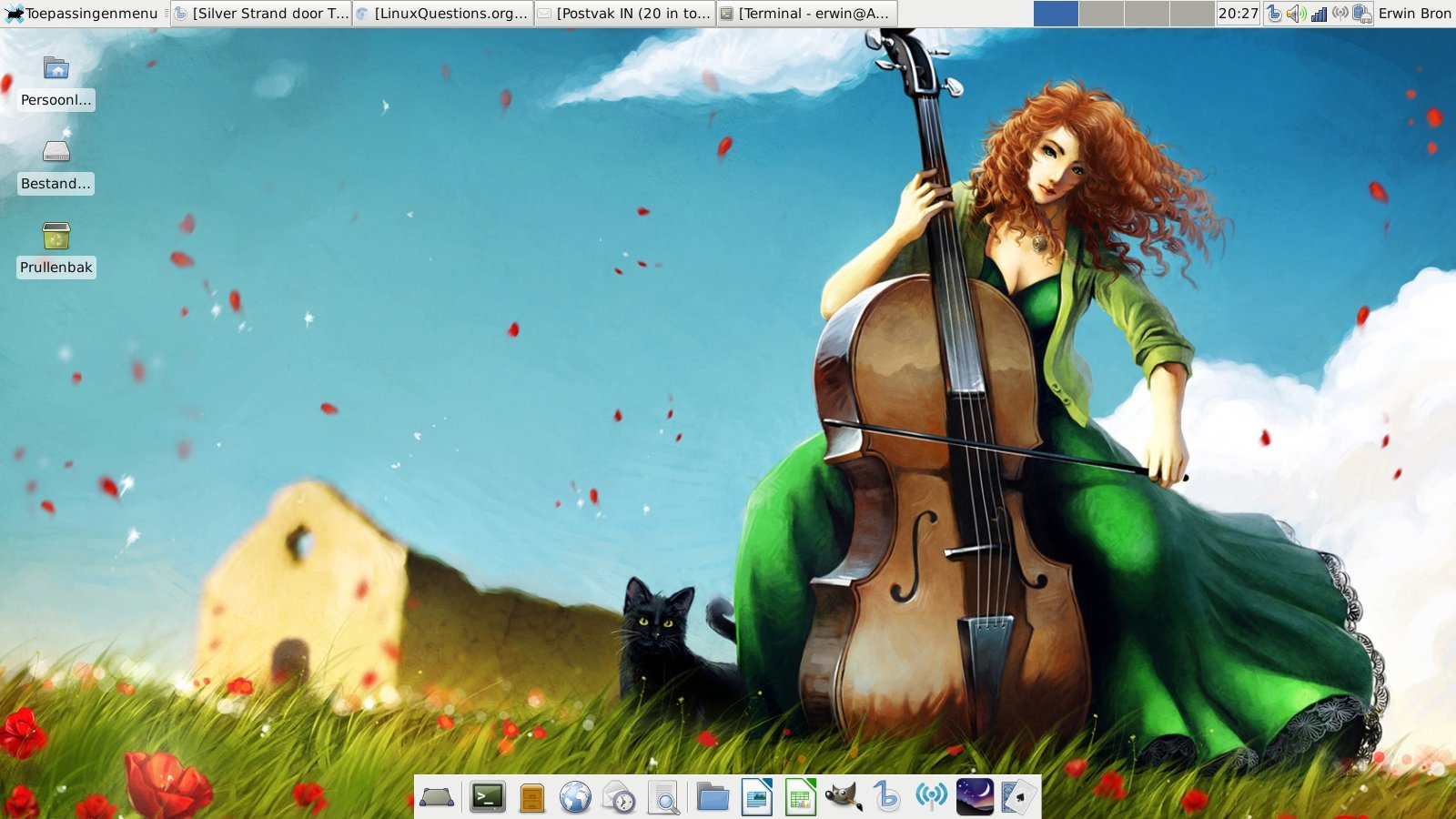The width and height of the screenshot is (1456, 819).
Task: Bring up the Postvak IN mail window
Action: pyautogui.click(x=625, y=14)
